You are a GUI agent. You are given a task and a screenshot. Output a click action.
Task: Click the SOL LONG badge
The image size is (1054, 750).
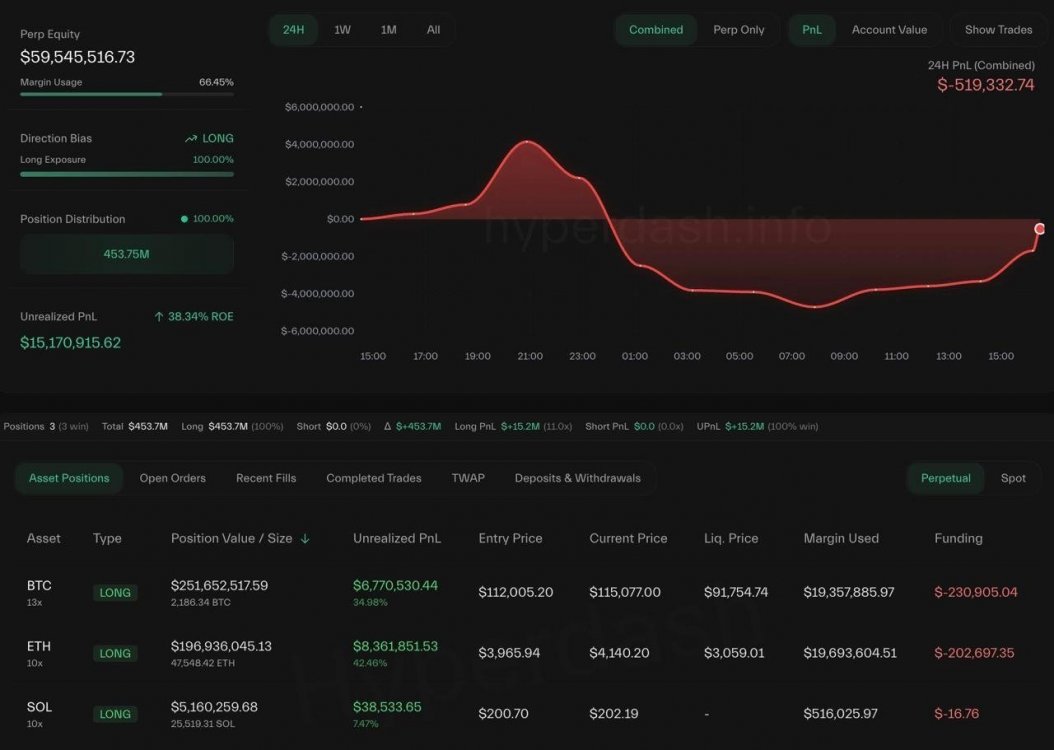[115, 715]
